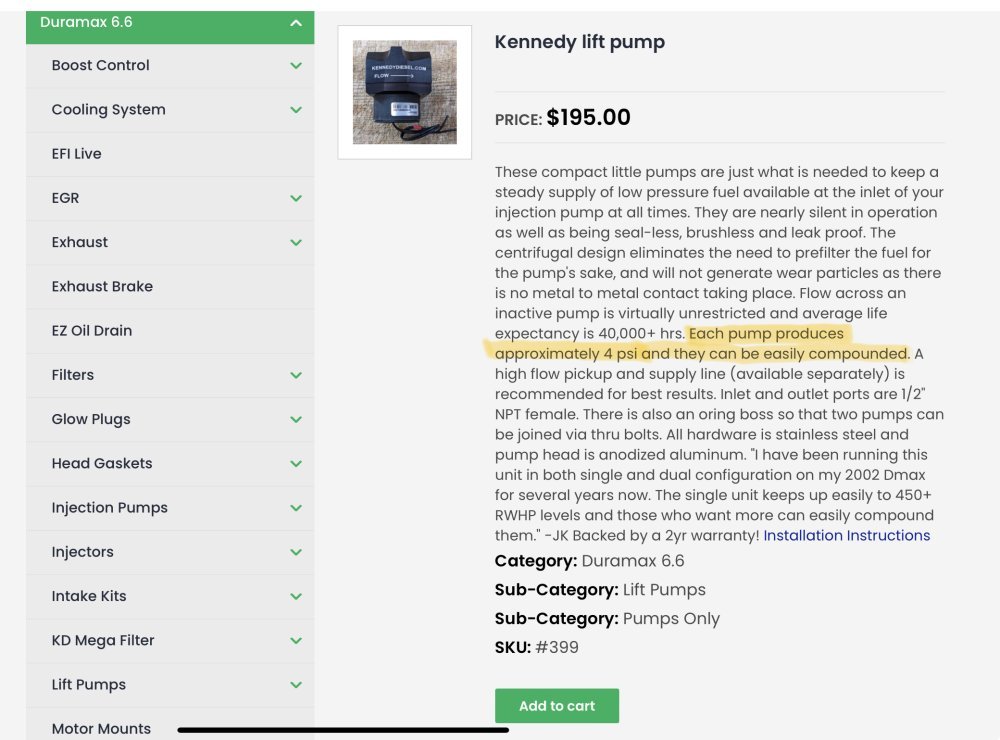The image size is (1000, 740).
Task: Expand the Exhaust chevron arrow
Action: [x=296, y=242]
